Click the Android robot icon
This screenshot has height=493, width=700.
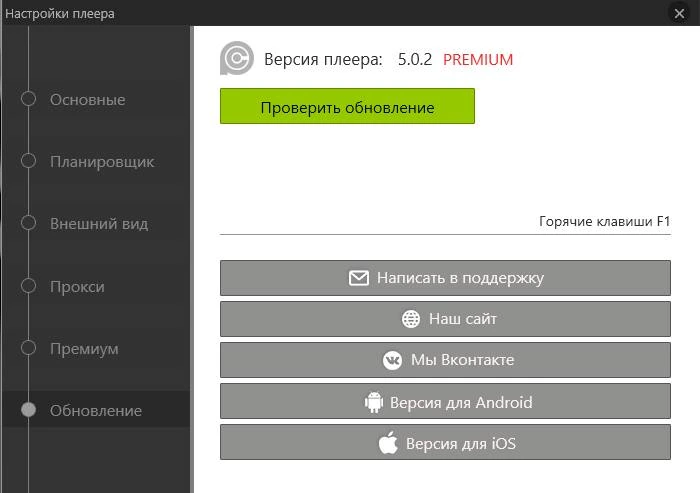click(374, 402)
